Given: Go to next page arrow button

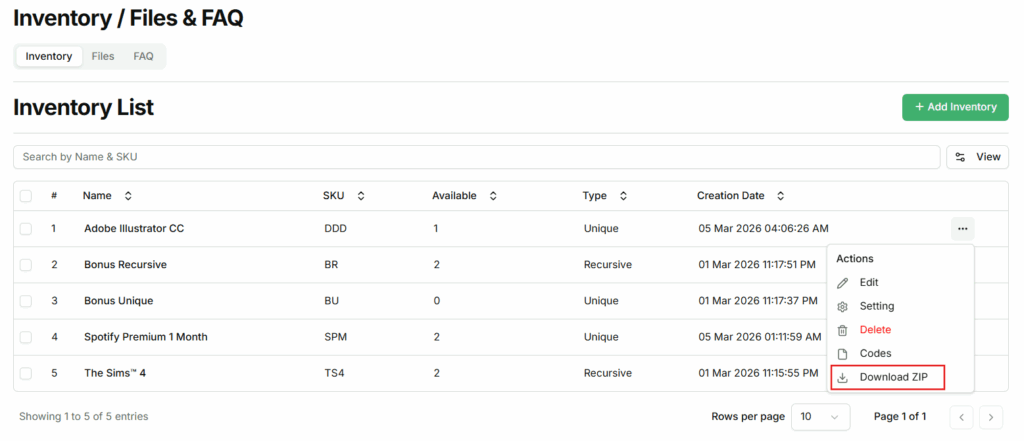Looking at the screenshot, I should point(990,416).
